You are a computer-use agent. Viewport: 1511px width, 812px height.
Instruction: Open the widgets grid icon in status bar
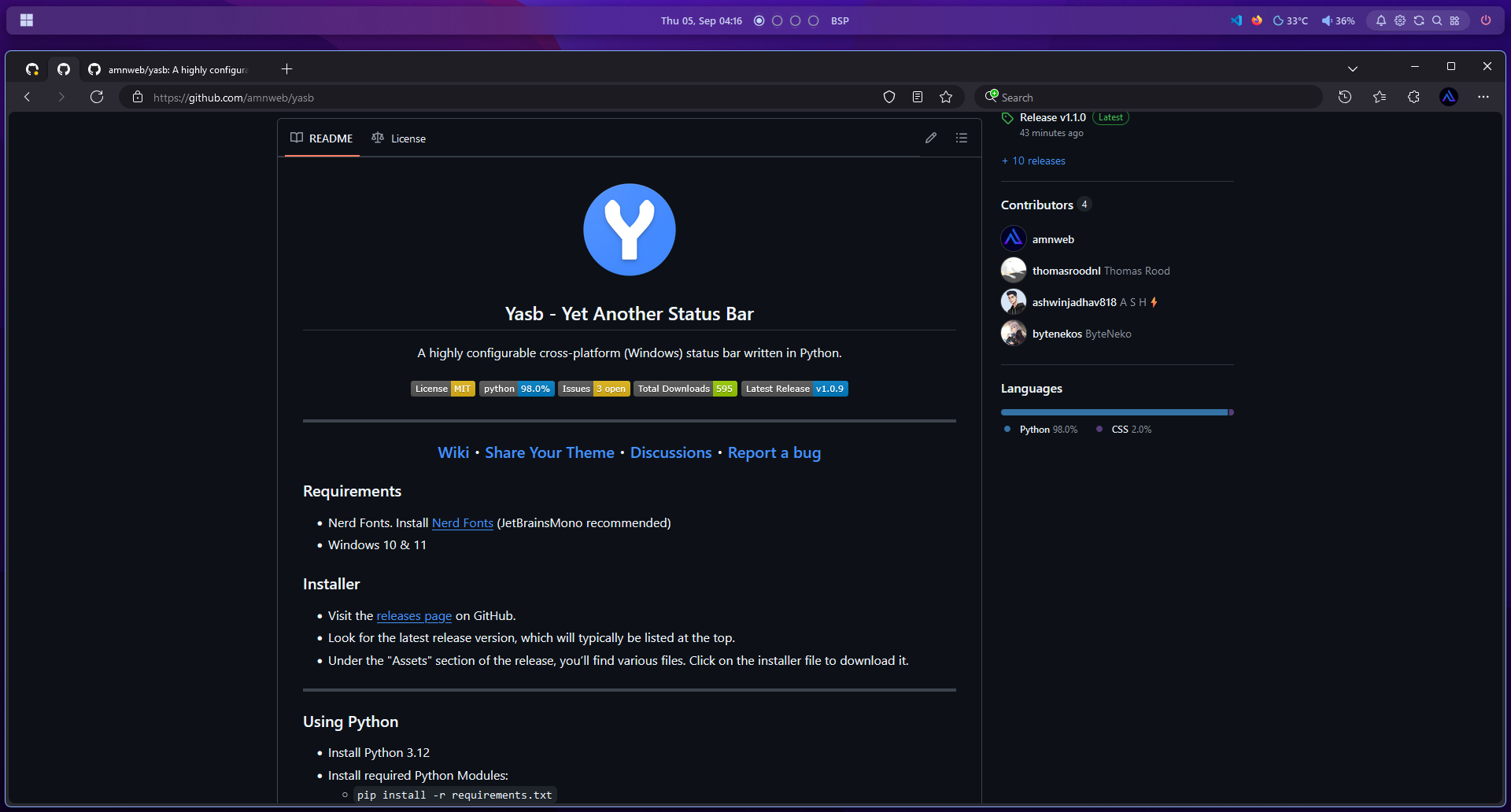coord(1455,20)
